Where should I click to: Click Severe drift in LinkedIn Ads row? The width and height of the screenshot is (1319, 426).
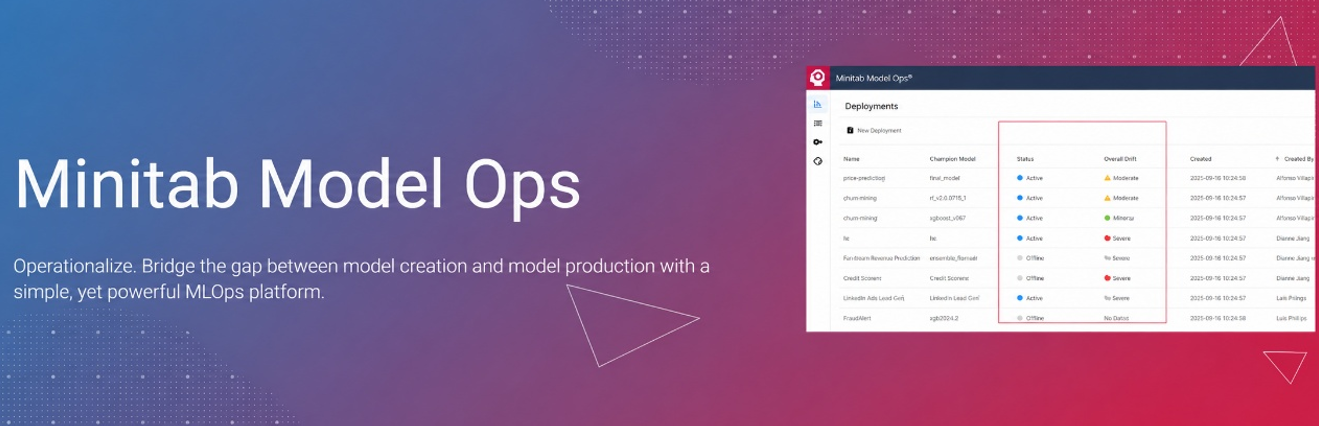click(1118, 298)
